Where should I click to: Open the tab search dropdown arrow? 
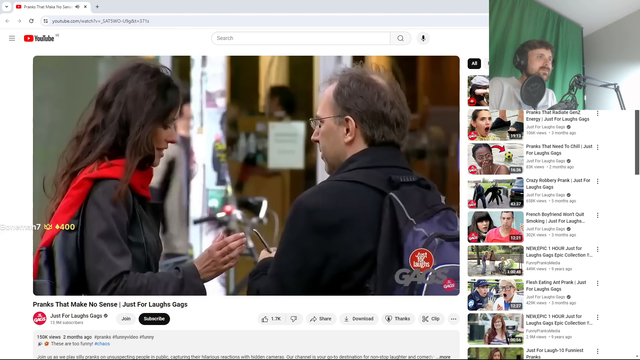point(6,7)
